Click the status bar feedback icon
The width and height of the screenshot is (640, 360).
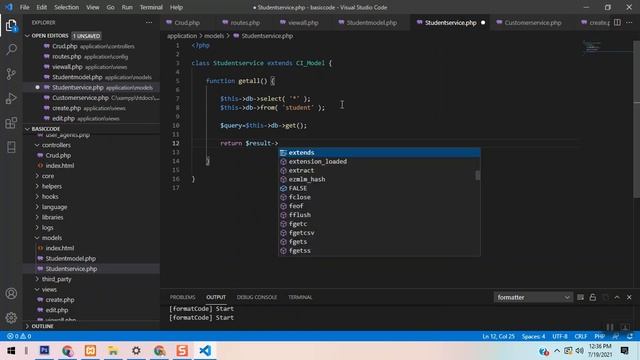point(616,336)
